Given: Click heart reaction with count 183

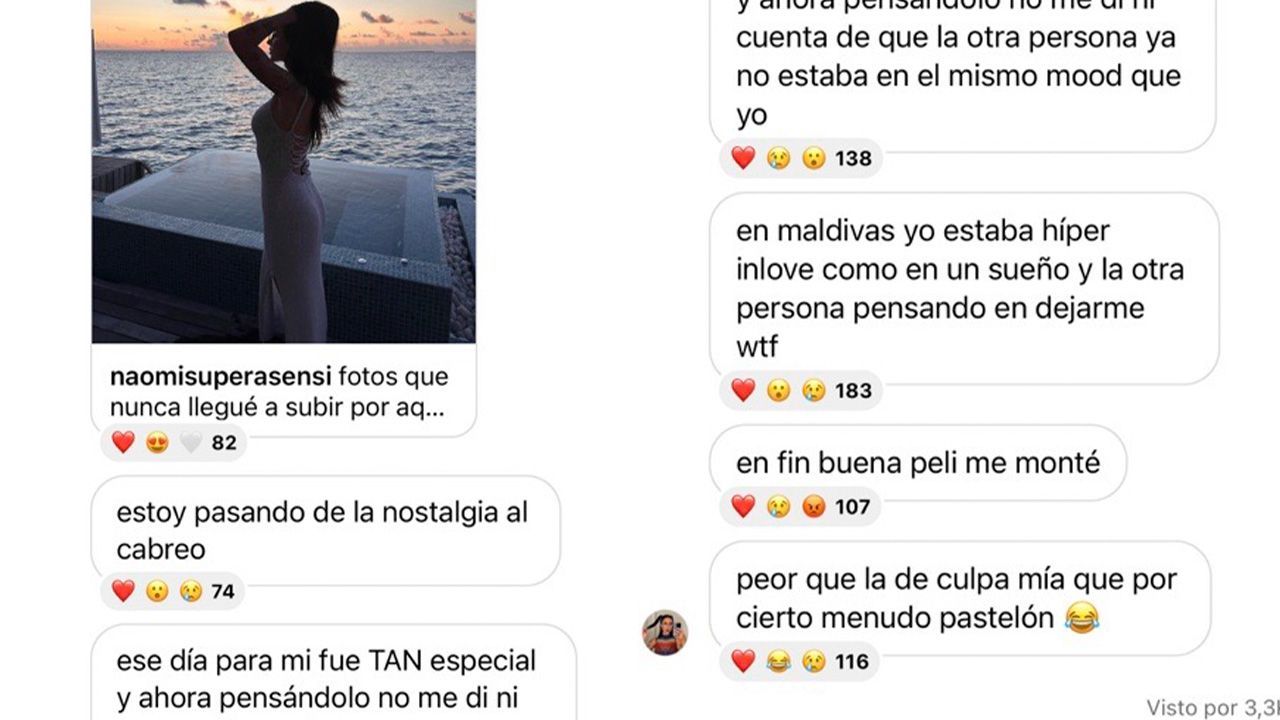Looking at the screenshot, I should coord(743,390).
